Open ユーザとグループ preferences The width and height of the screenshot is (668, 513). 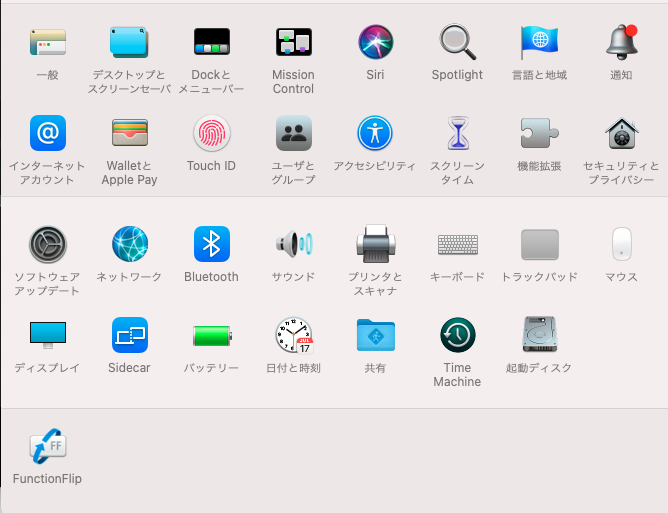pos(294,133)
